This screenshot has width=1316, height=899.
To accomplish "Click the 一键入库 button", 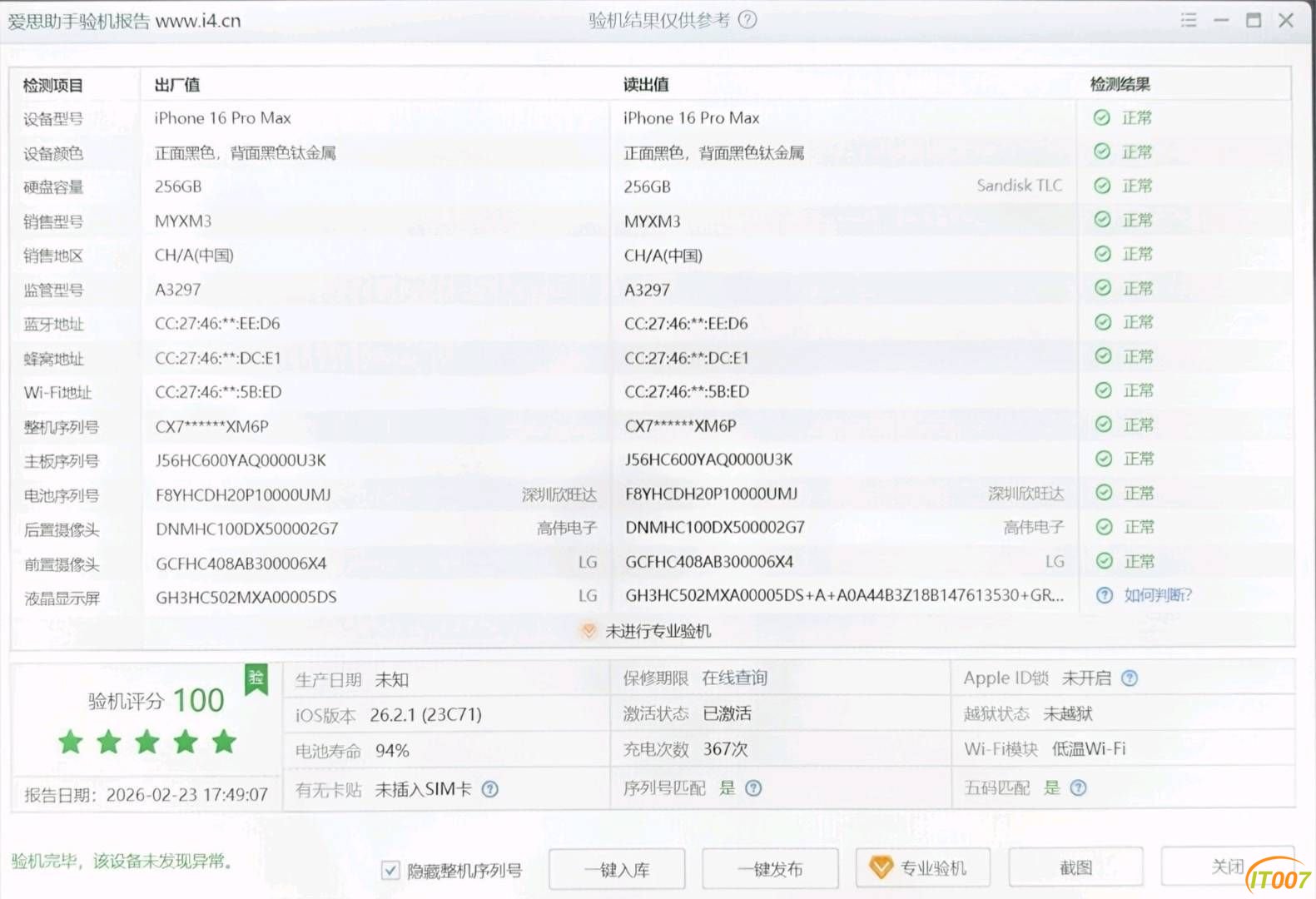I will click(x=617, y=870).
